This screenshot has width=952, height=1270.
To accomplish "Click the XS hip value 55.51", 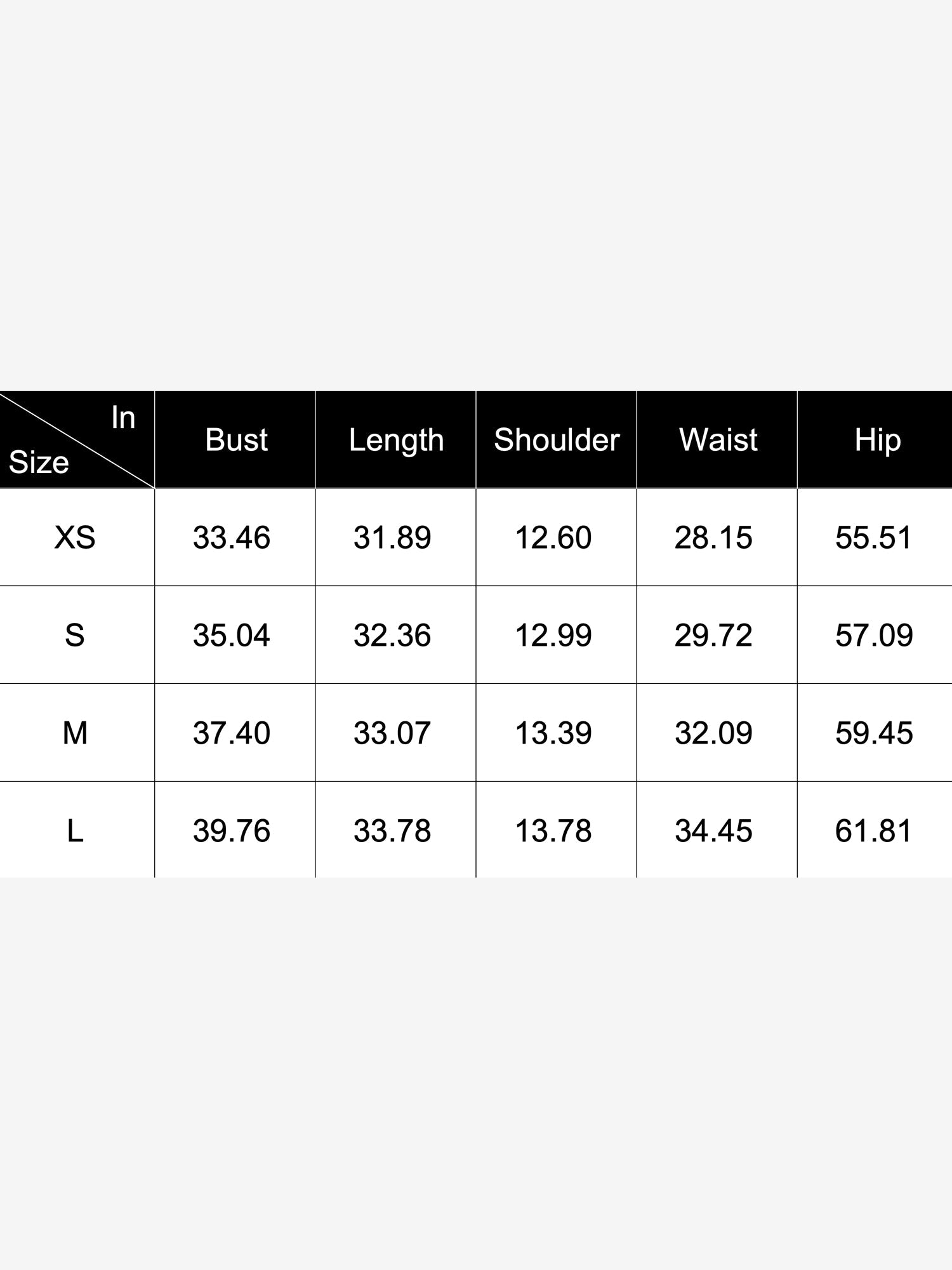I will (x=874, y=537).
